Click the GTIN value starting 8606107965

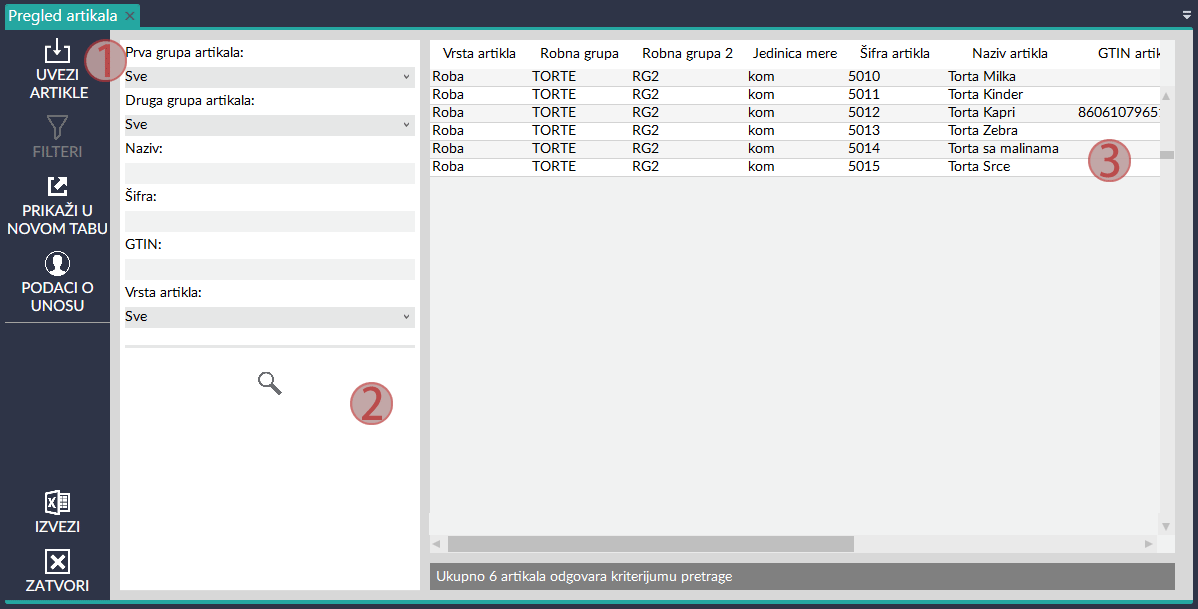tap(1119, 112)
